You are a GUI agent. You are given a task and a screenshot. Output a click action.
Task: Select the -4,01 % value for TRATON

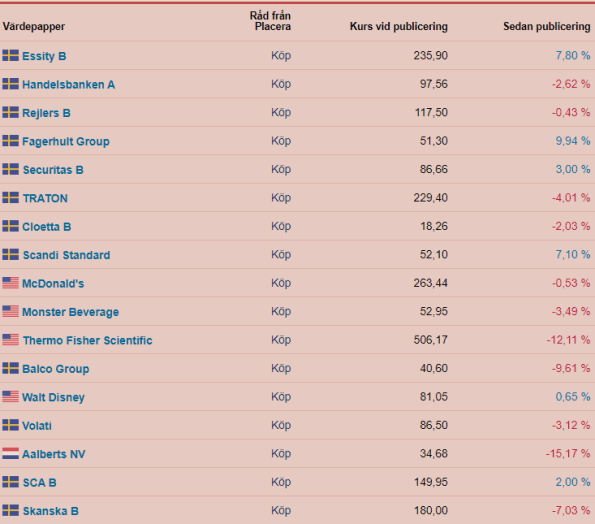click(x=571, y=198)
